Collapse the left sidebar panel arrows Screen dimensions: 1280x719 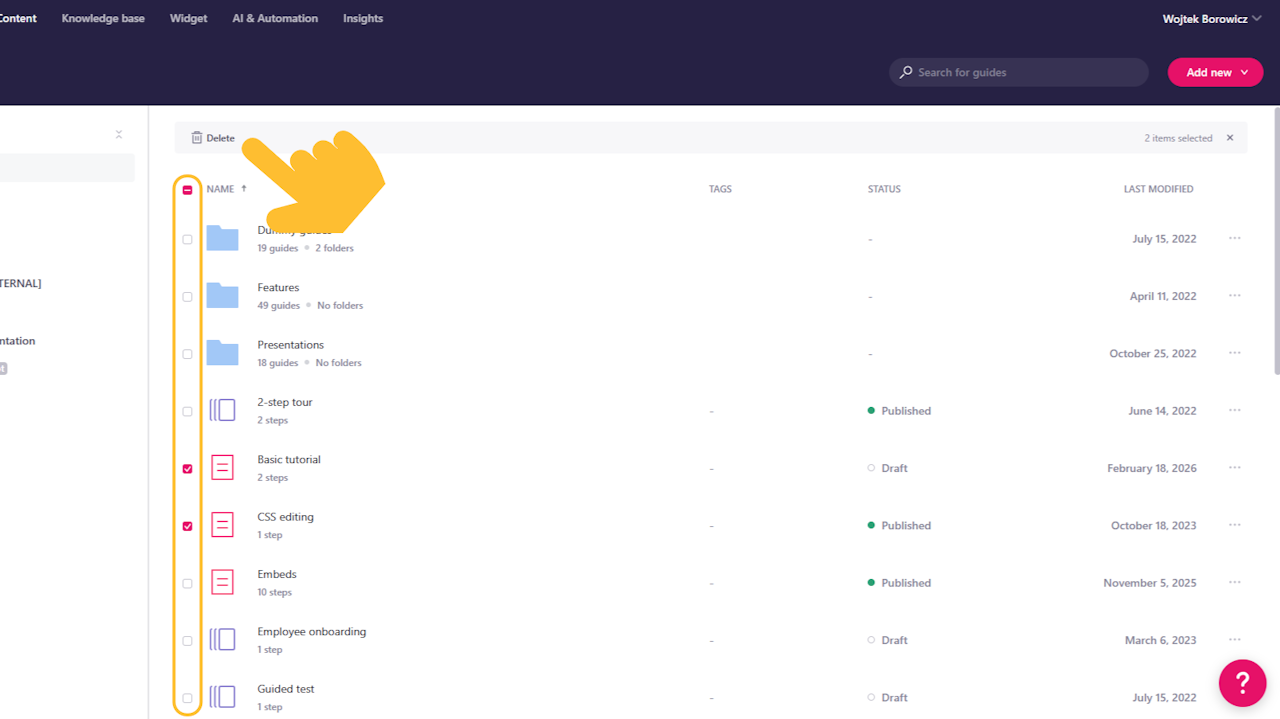click(x=119, y=134)
